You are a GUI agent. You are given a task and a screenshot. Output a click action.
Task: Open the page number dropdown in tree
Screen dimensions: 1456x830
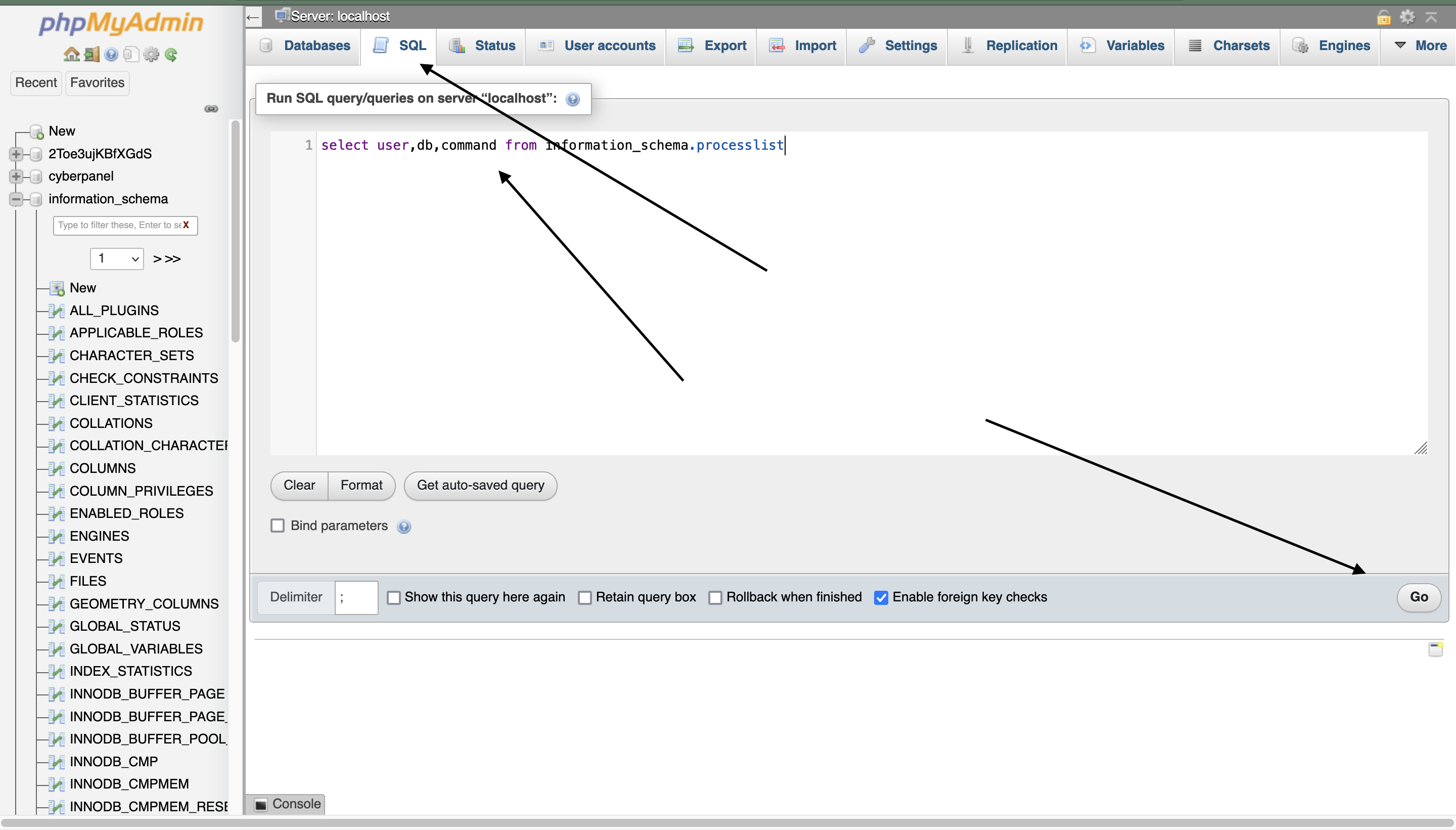(x=117, y=259)
